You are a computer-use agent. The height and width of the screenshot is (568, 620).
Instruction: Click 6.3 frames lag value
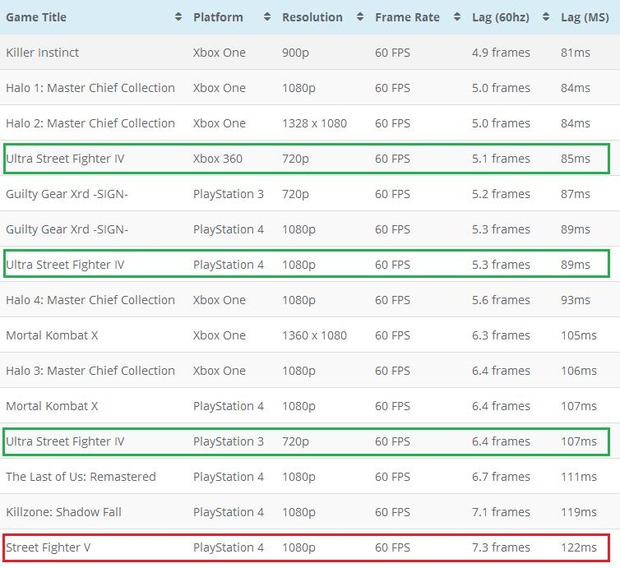(x=501, y=335)
